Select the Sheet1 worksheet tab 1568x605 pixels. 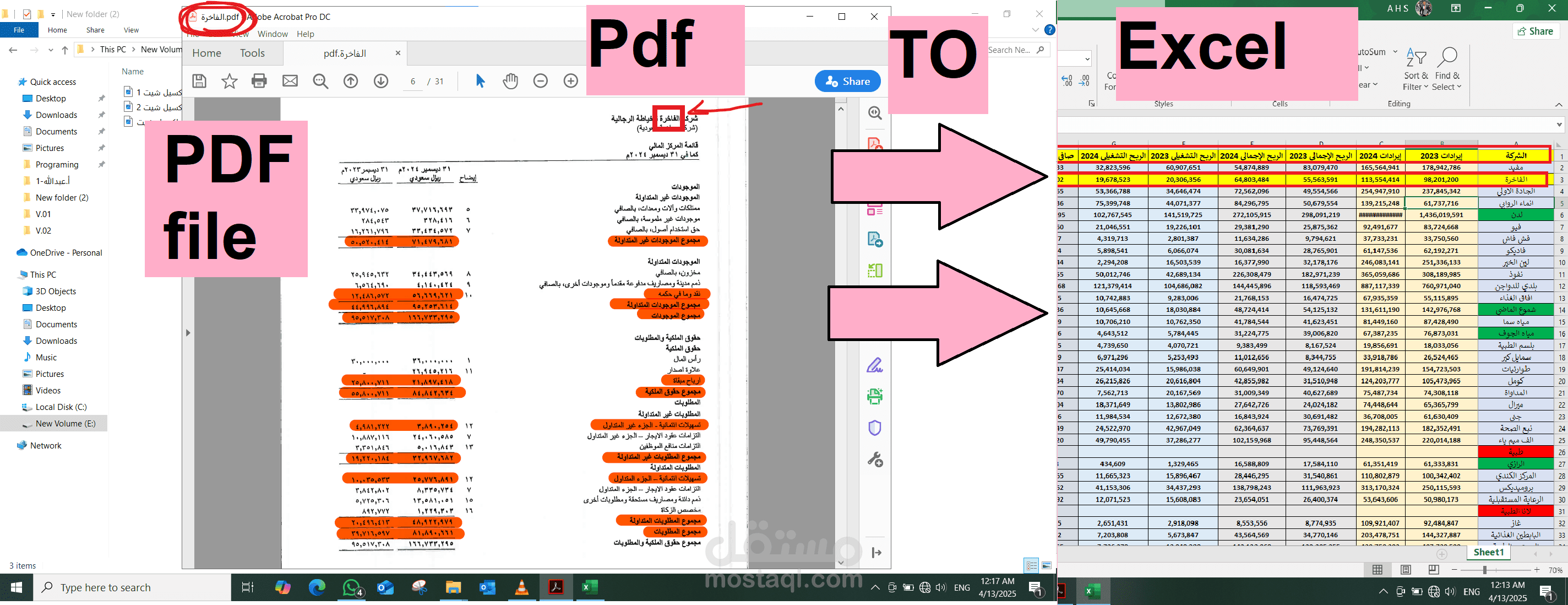[1489, 553]
